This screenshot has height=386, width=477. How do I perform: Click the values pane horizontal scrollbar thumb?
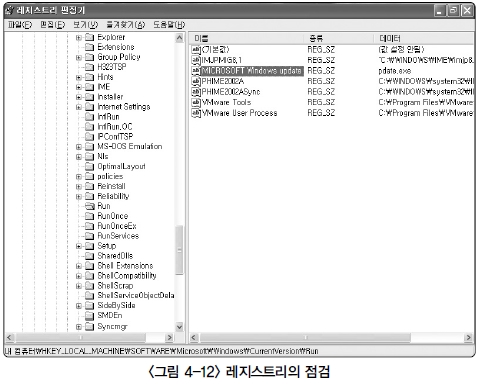305,338
